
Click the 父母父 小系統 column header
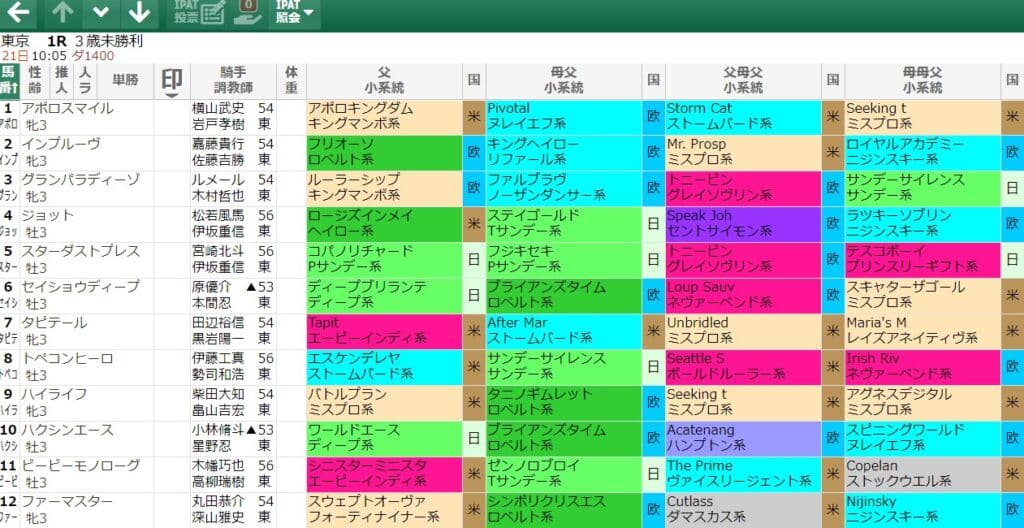coord(743,82)
